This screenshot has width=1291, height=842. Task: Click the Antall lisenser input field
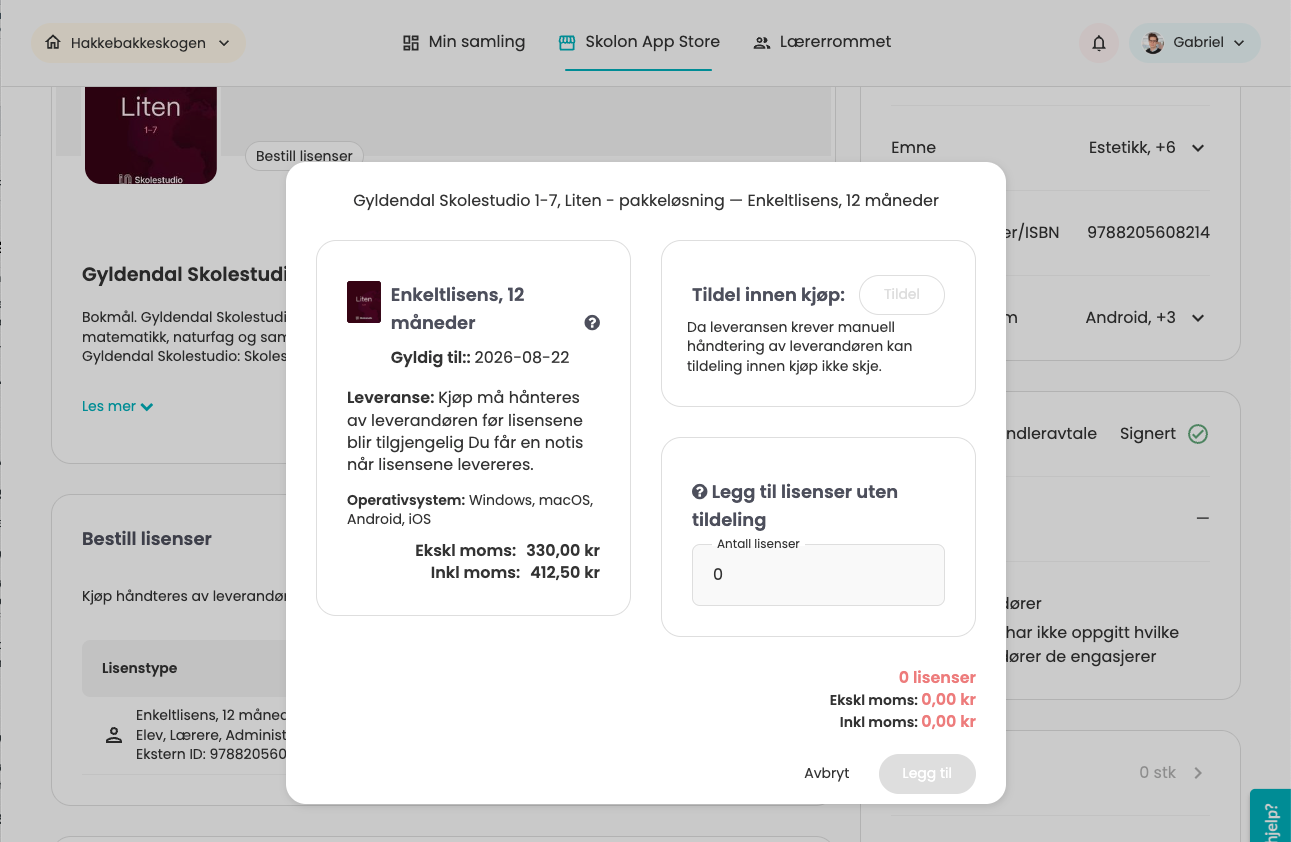click(817, 575)
